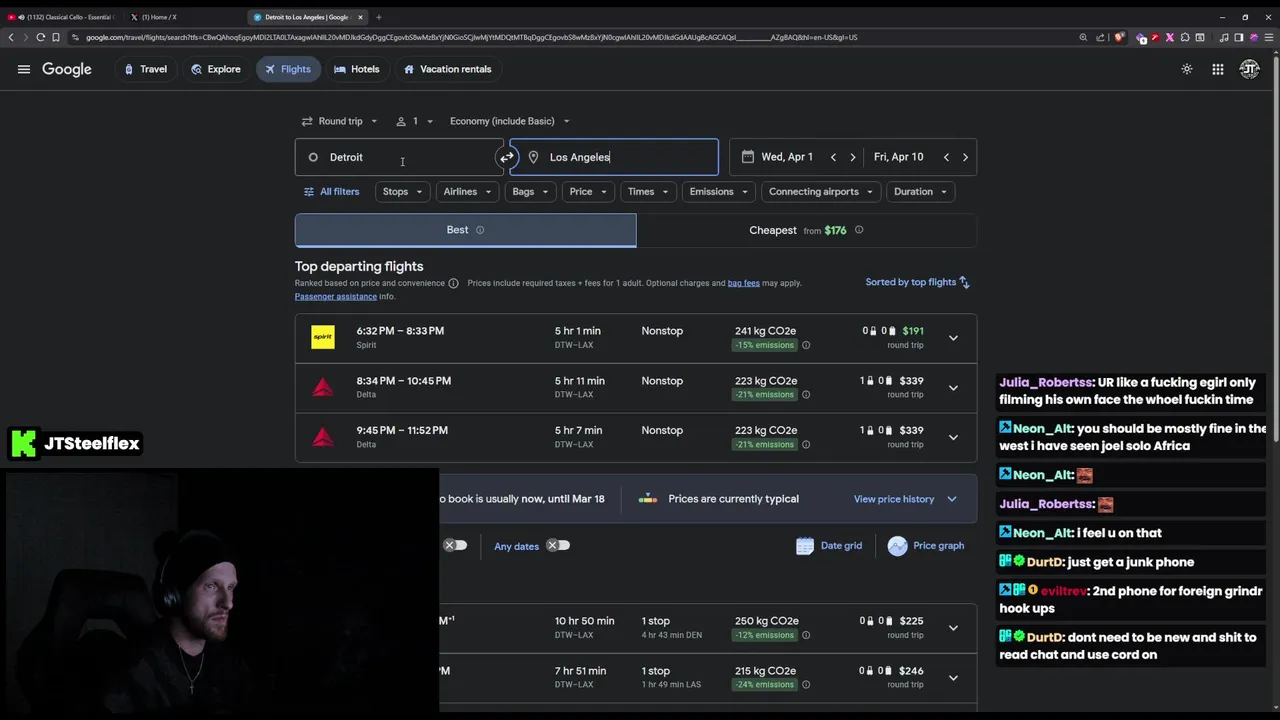The height and width of the screenshot is (720, 1280).
Task: Click the Google logo
Action: 67,69
